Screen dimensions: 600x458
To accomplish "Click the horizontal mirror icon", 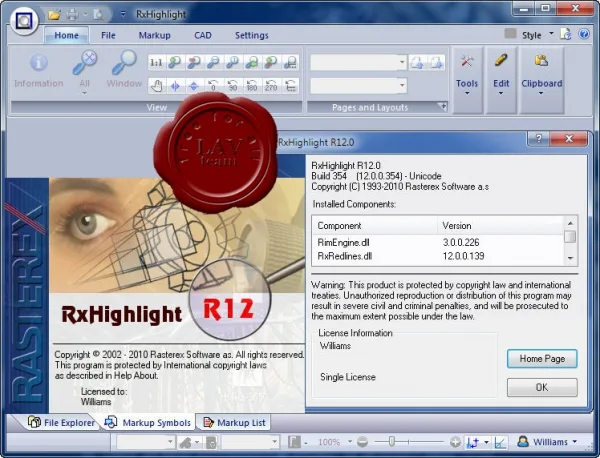I will click(175, 86).
